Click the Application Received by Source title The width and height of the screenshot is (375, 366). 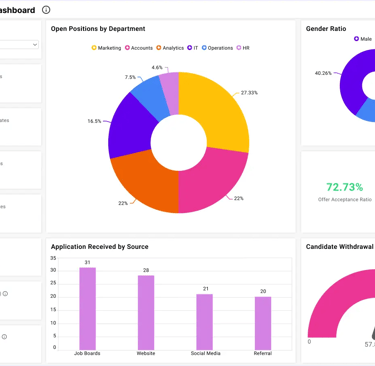coord(100,247)
